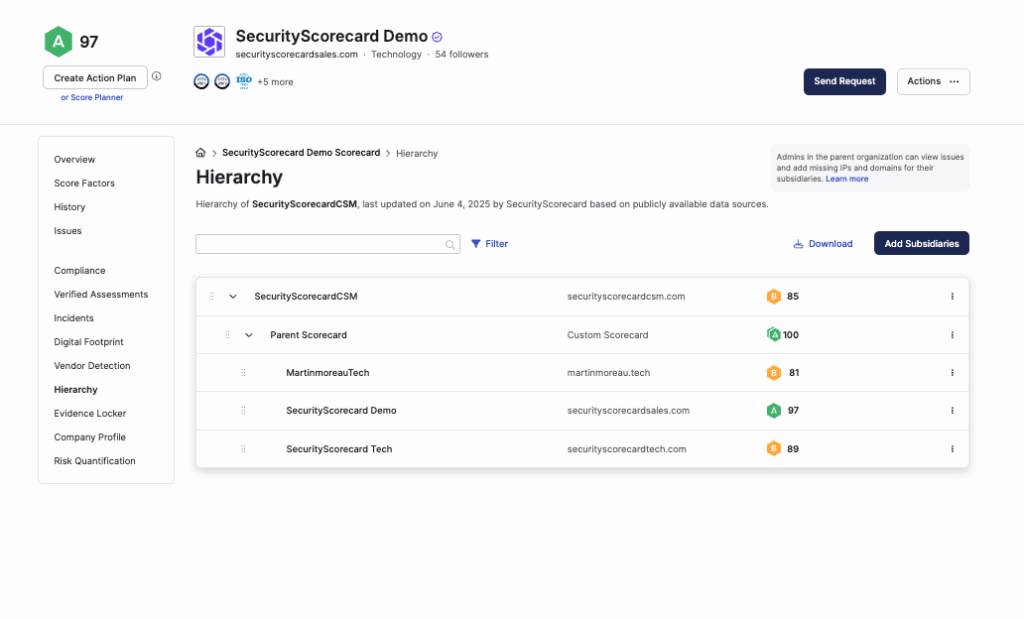Click the first compliance badge icon
1024x619 pixels.
[x=201, y=82]
